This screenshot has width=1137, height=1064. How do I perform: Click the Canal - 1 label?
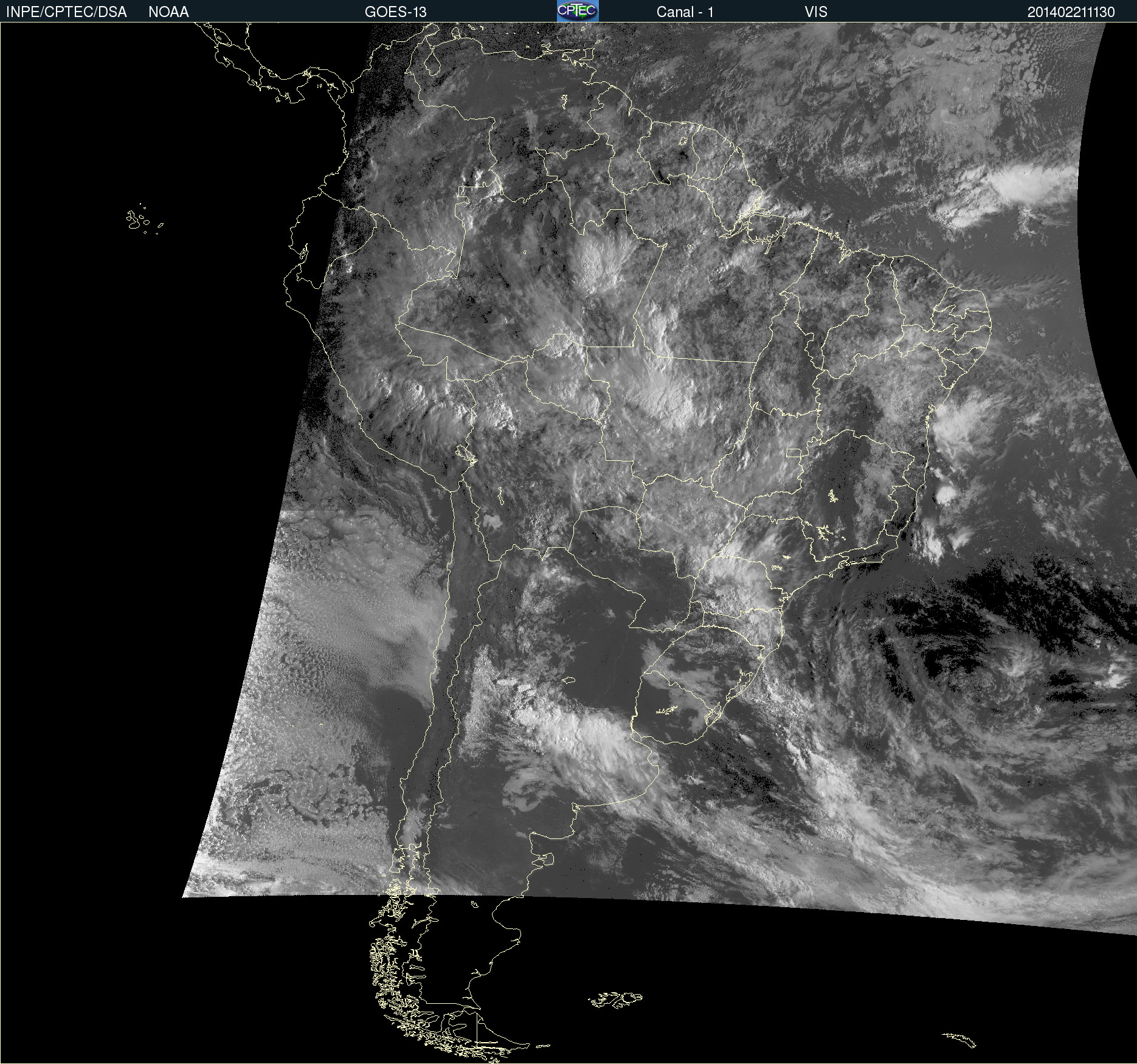pos(685,12)
